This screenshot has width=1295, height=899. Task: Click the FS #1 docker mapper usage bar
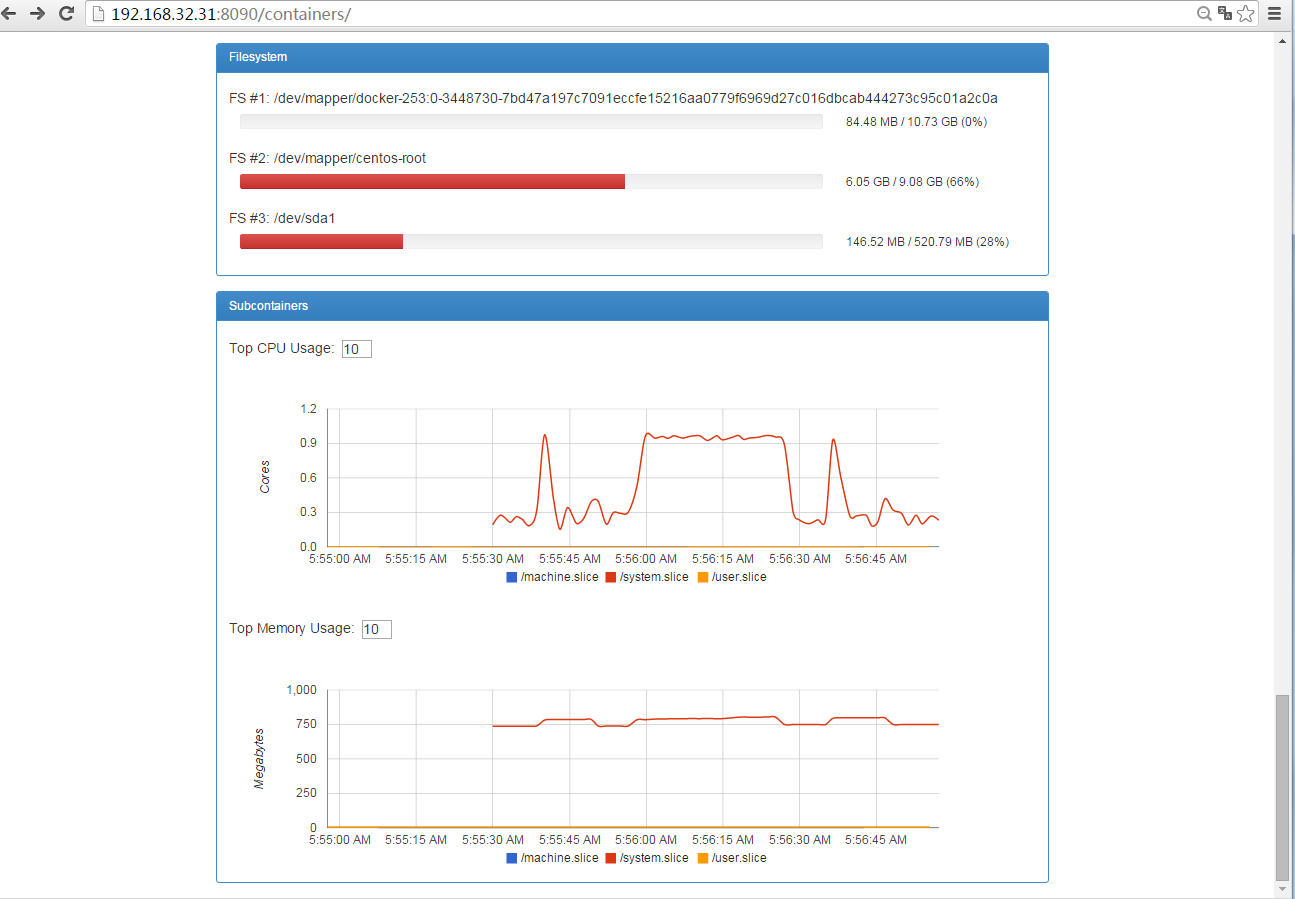(531, 122)
